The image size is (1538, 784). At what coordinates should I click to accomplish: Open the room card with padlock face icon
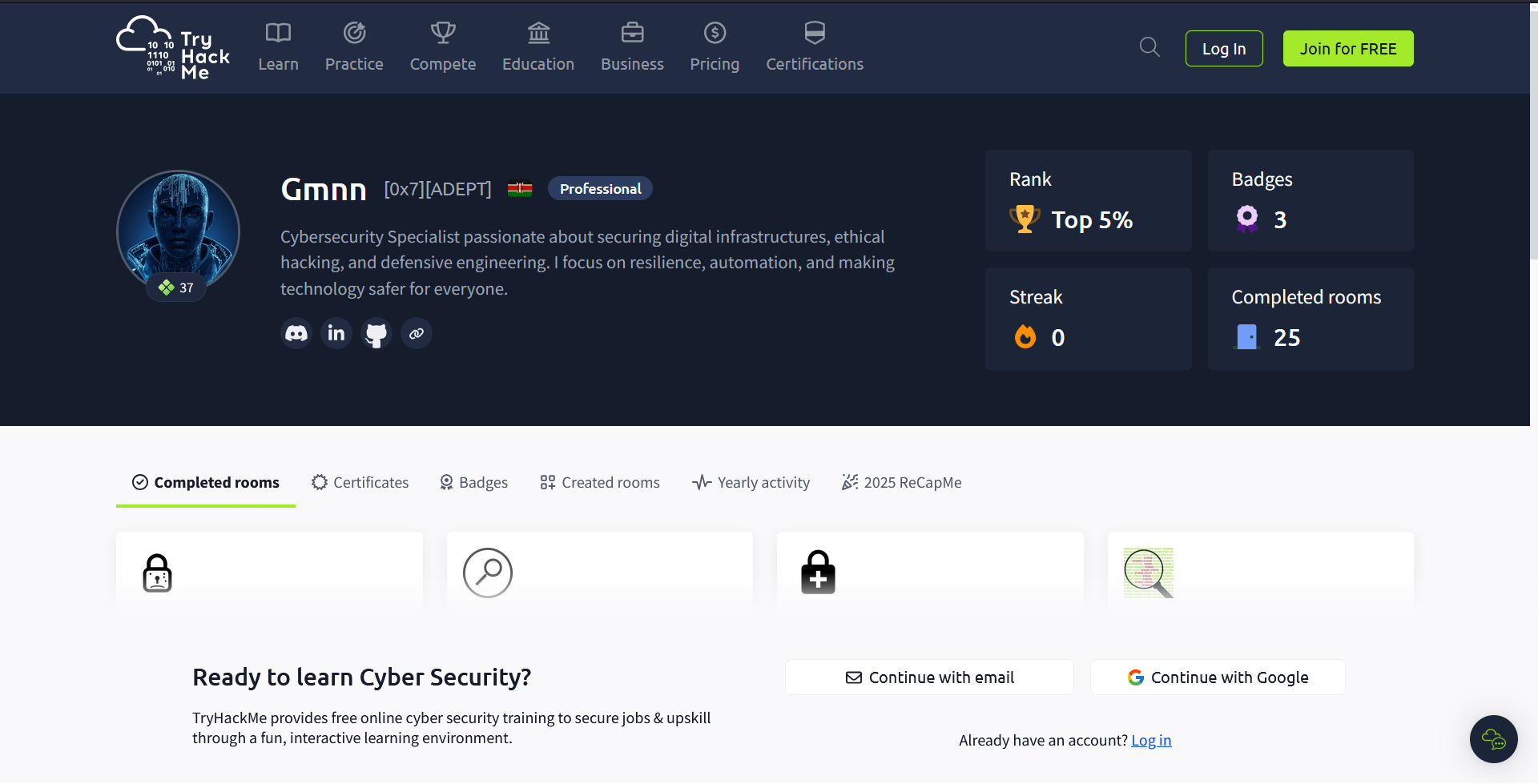[269, 572]
